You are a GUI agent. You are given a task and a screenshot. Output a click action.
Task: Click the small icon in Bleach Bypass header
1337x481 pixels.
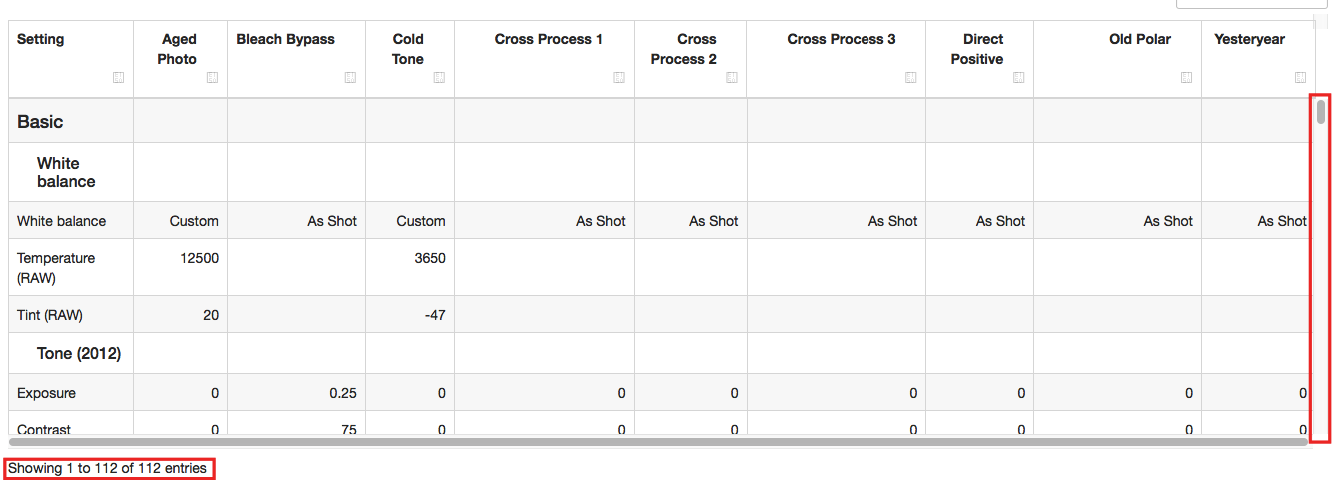pyautogui.click(x=350, y=78)
